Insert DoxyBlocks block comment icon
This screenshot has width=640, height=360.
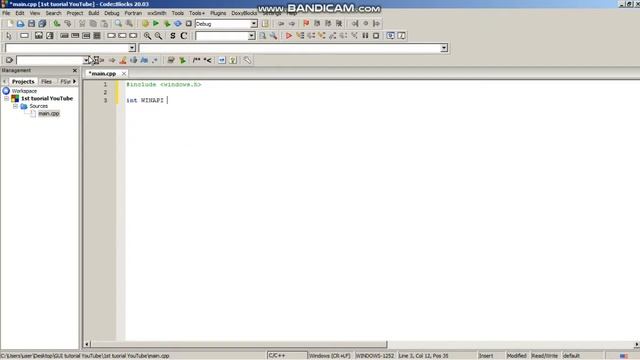(196, 60)
